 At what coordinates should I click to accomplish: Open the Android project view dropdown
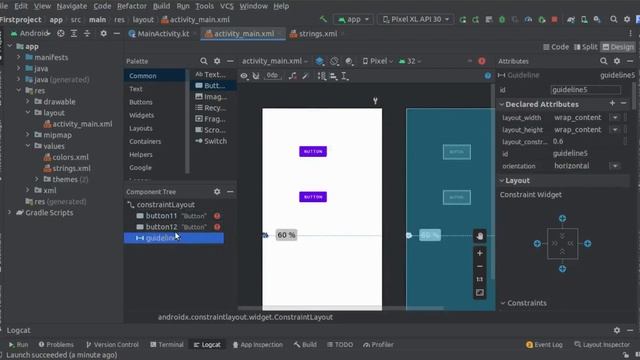31,33
